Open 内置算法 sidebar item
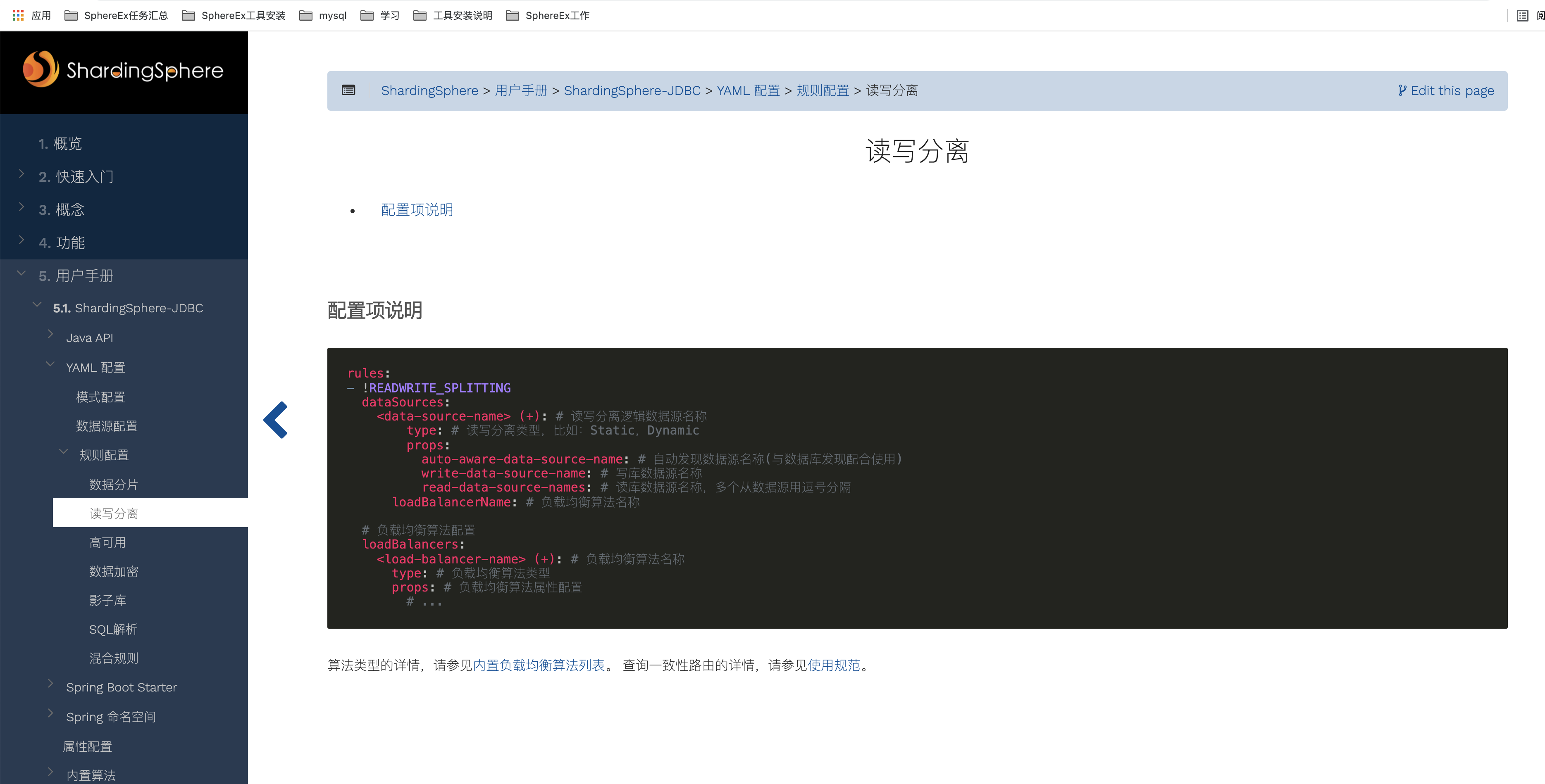1545x784 pixels. (91, 775)
